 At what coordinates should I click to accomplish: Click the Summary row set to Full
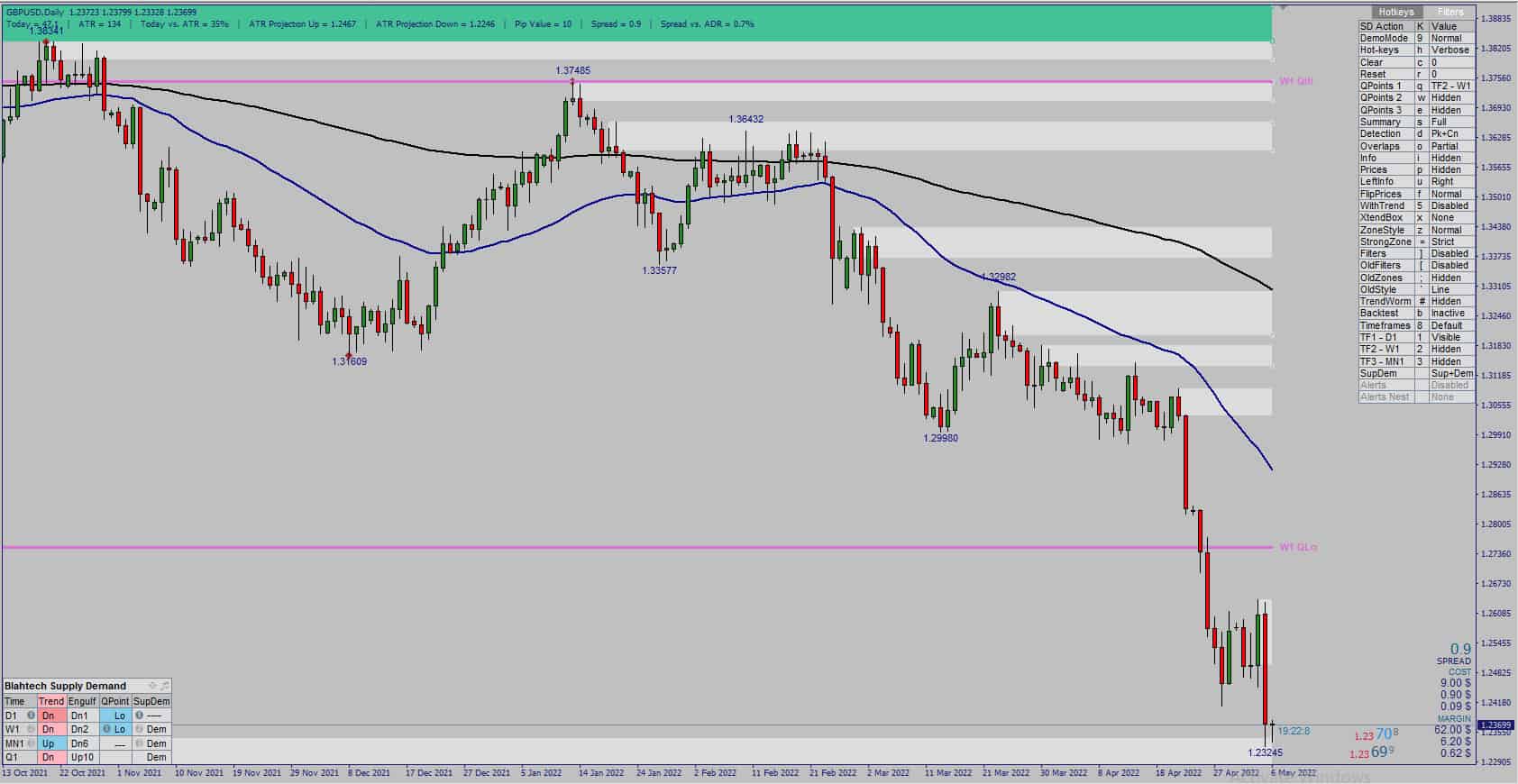[1416, 122]
